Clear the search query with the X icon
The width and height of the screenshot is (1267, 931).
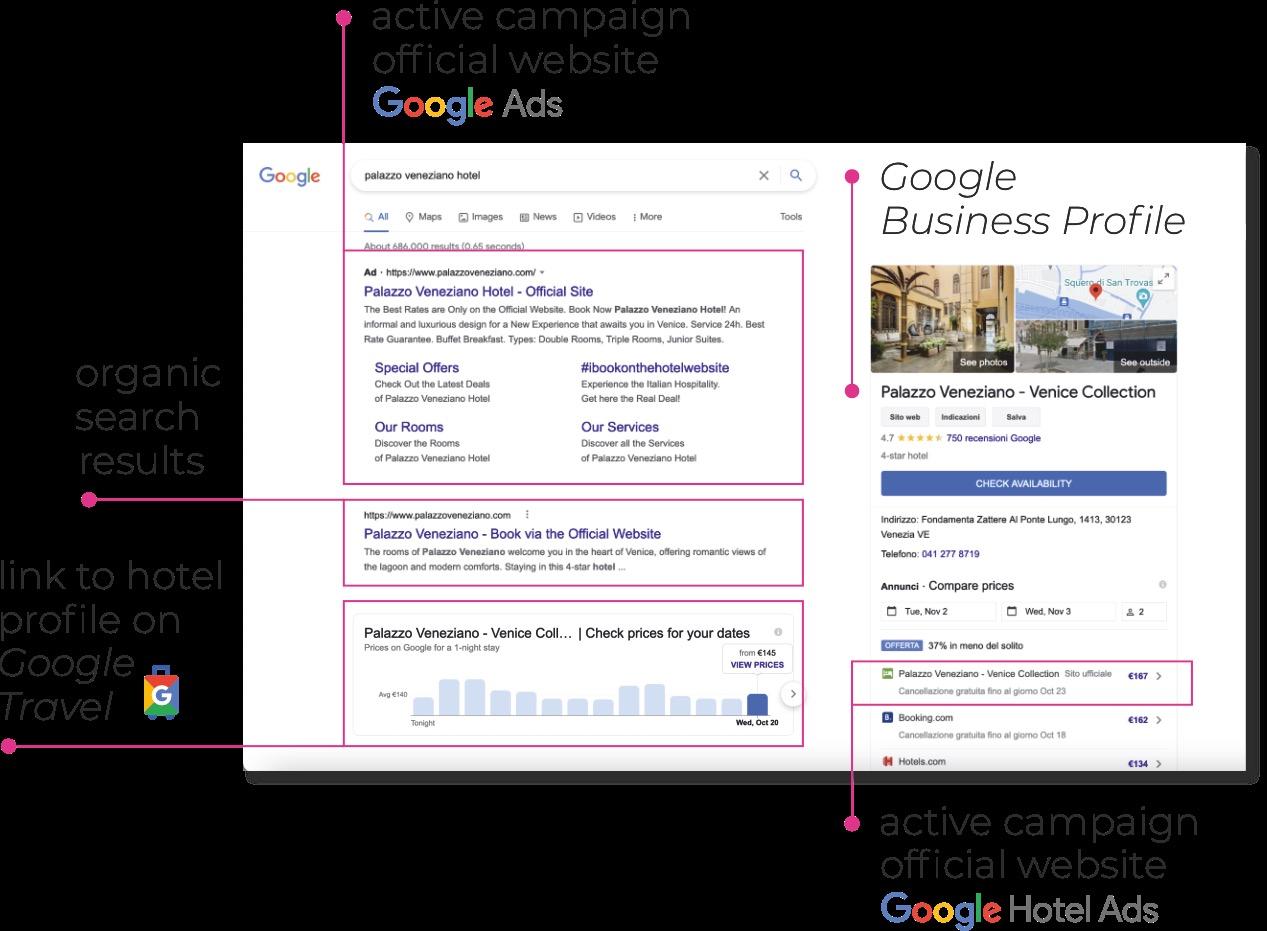tap(764, 176)
